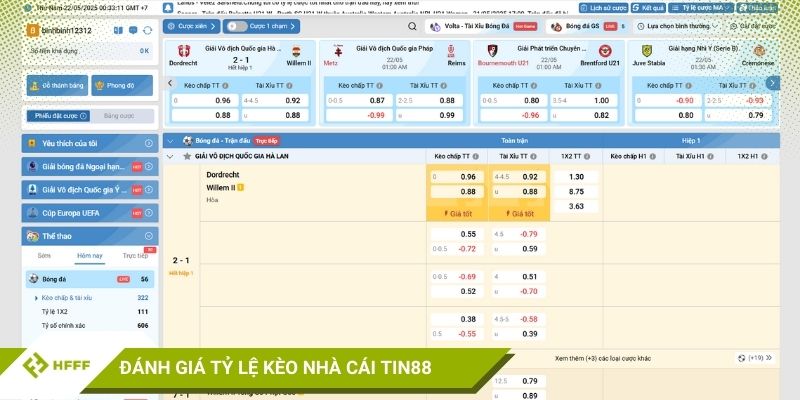Viewport: 800px width, 400px height.
Task: Click Dordrecht team crest in carousel
Action: [x=184, y=51]
